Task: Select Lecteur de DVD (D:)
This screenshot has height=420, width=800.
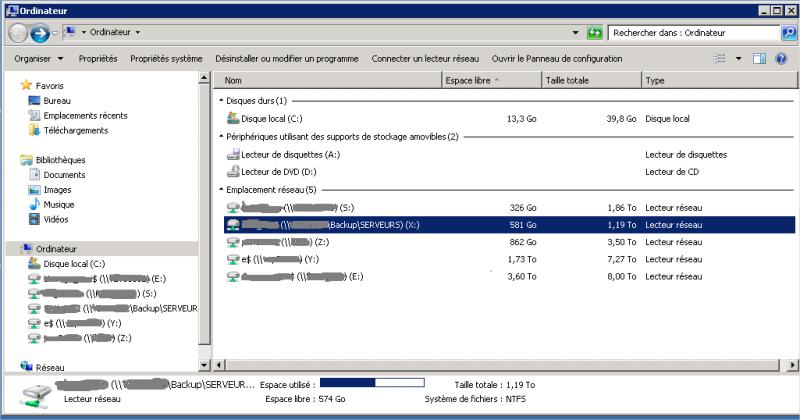Action: (509, 171)
